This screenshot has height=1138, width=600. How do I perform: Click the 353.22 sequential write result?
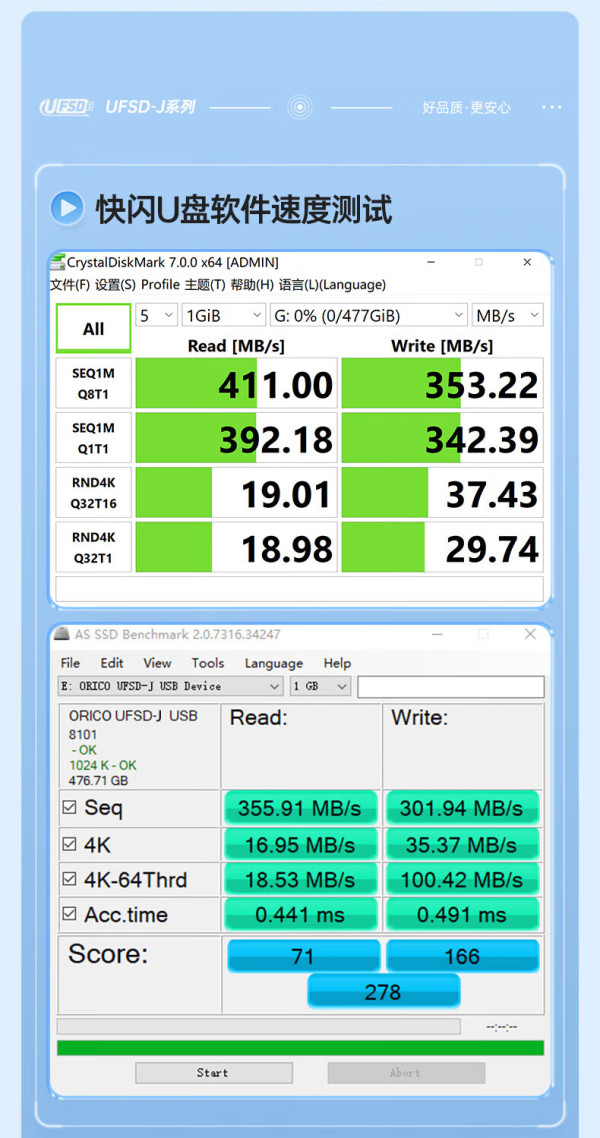[443, 383]
